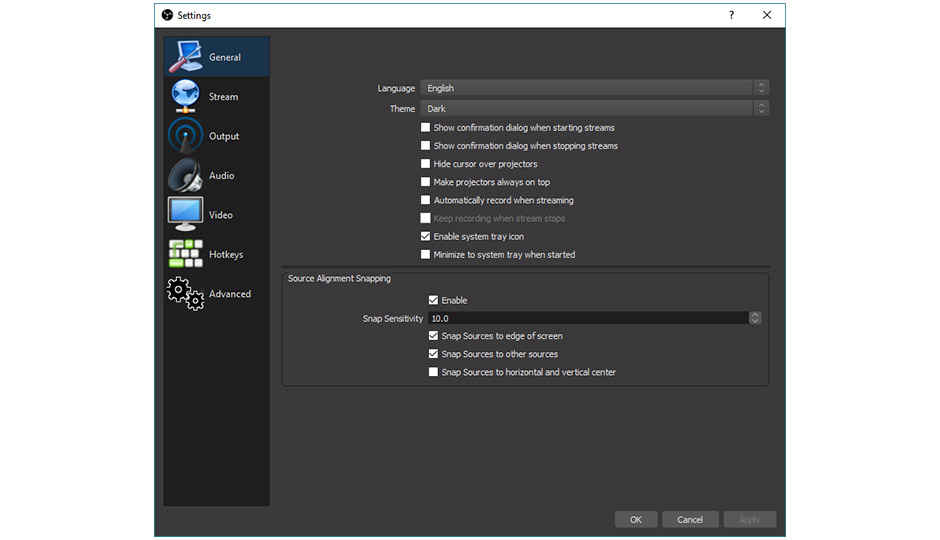Uncheck Enable system tray icon
Image resolution: width=940 pixels, height=540 pixels.
[x=426, y=236]
